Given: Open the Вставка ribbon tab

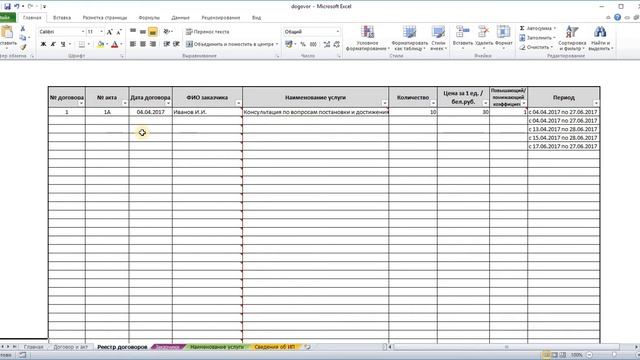Looking at the screenshot, I should tap(62, 18).
